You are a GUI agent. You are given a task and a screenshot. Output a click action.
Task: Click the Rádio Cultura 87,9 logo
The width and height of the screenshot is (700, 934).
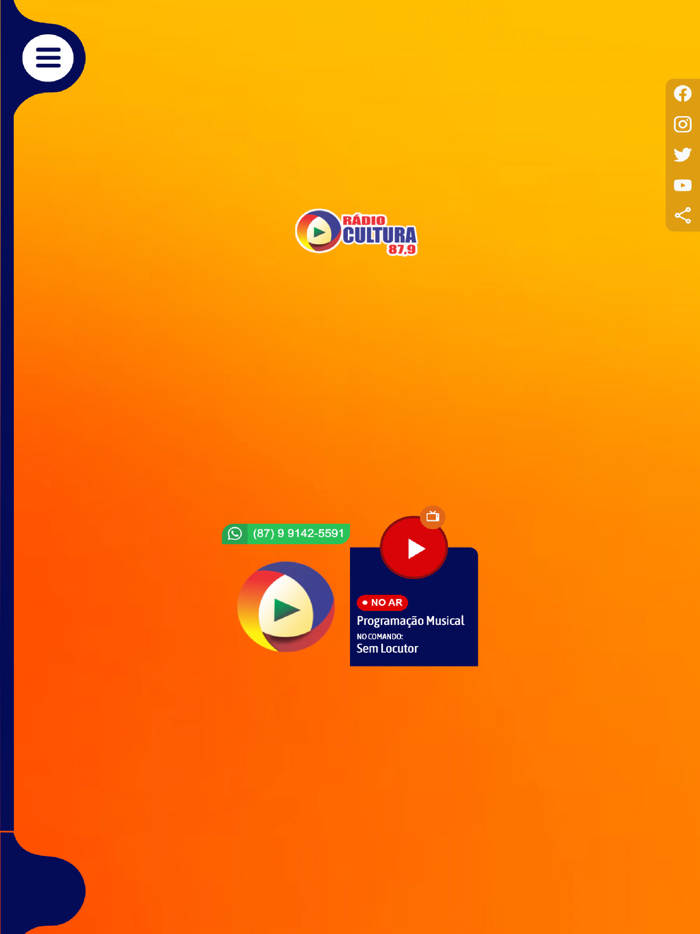(356, 232)
